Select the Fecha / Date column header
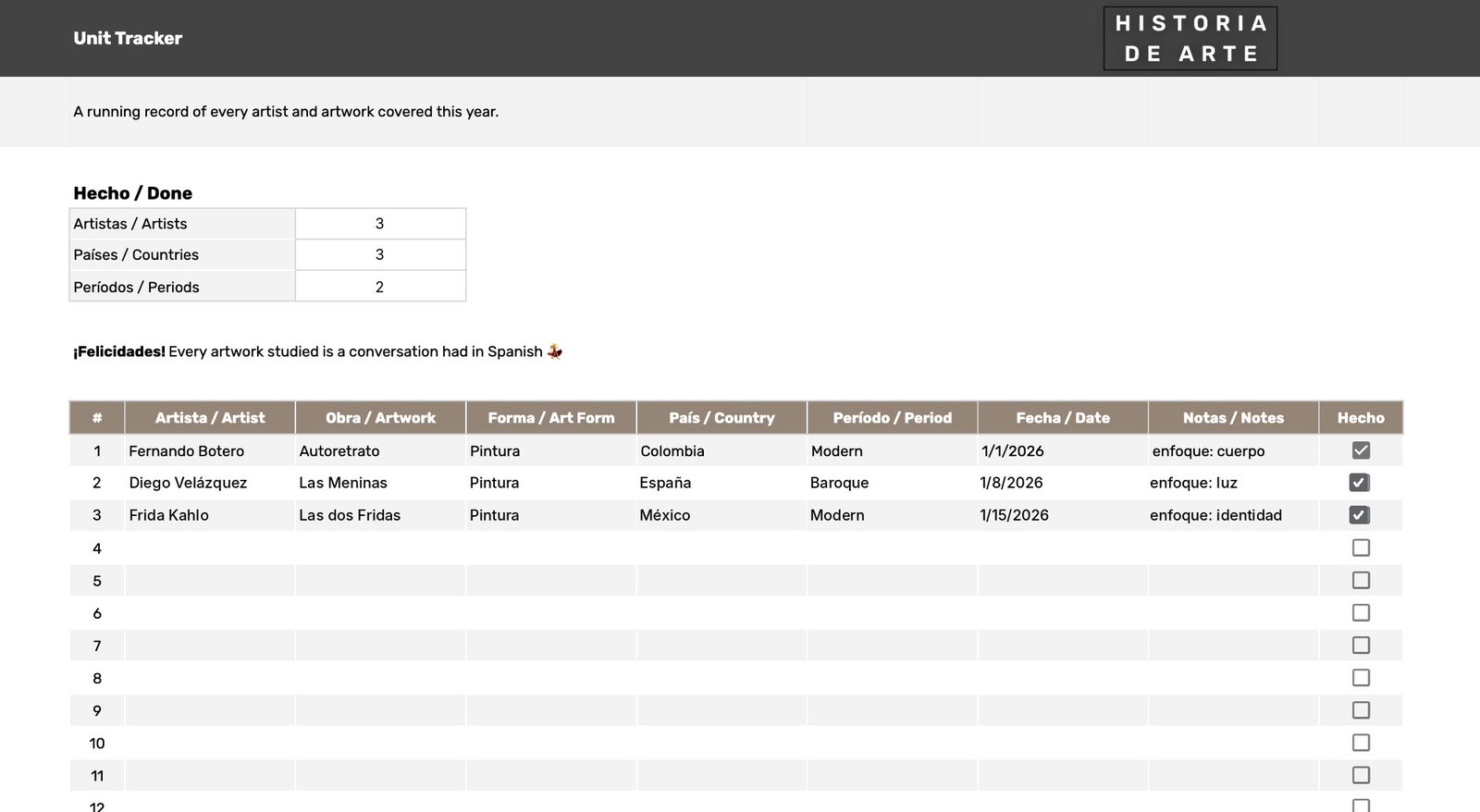 coord(1063,418)
